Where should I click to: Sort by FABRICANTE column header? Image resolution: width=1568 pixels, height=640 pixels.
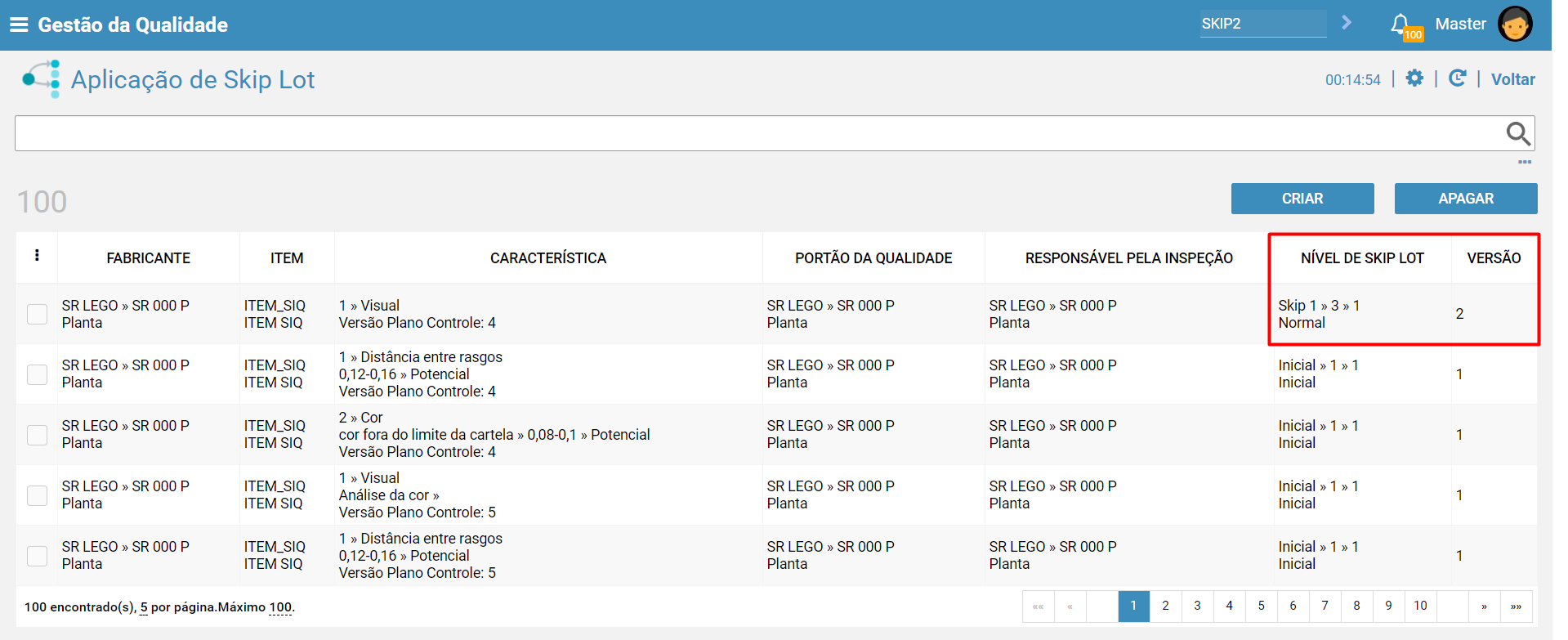pyautogui.click(x=148, y=258)
